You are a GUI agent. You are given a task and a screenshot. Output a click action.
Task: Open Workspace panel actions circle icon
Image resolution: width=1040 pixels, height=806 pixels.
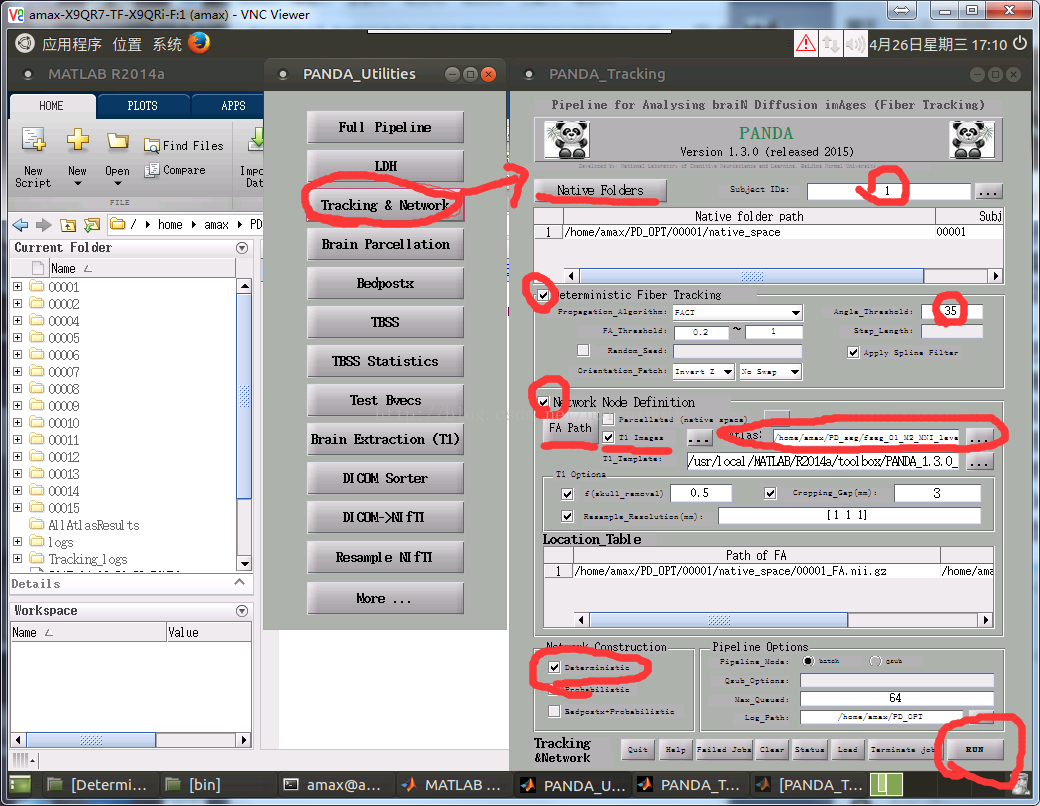242,610
